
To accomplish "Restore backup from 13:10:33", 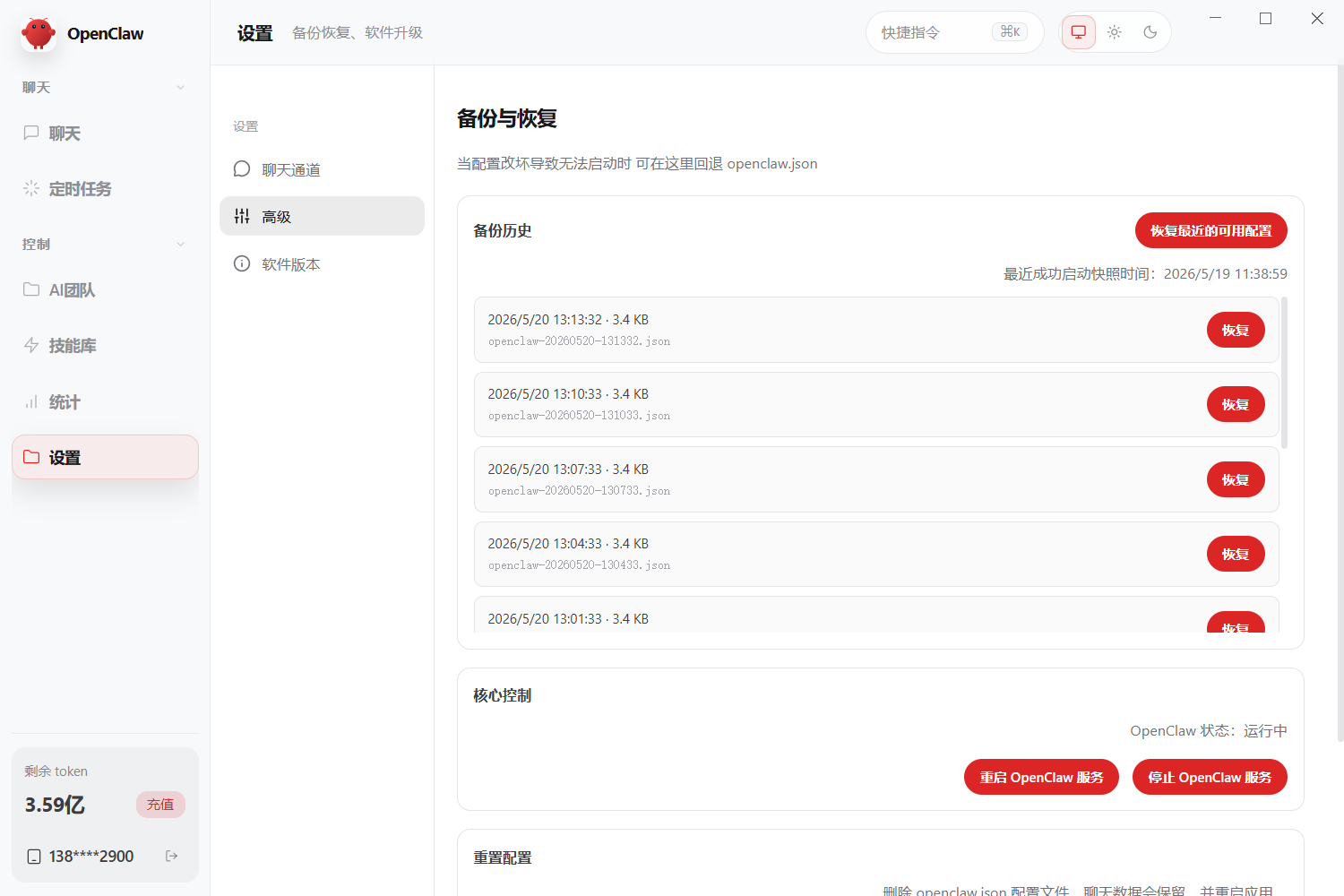I will [1236, 404].
